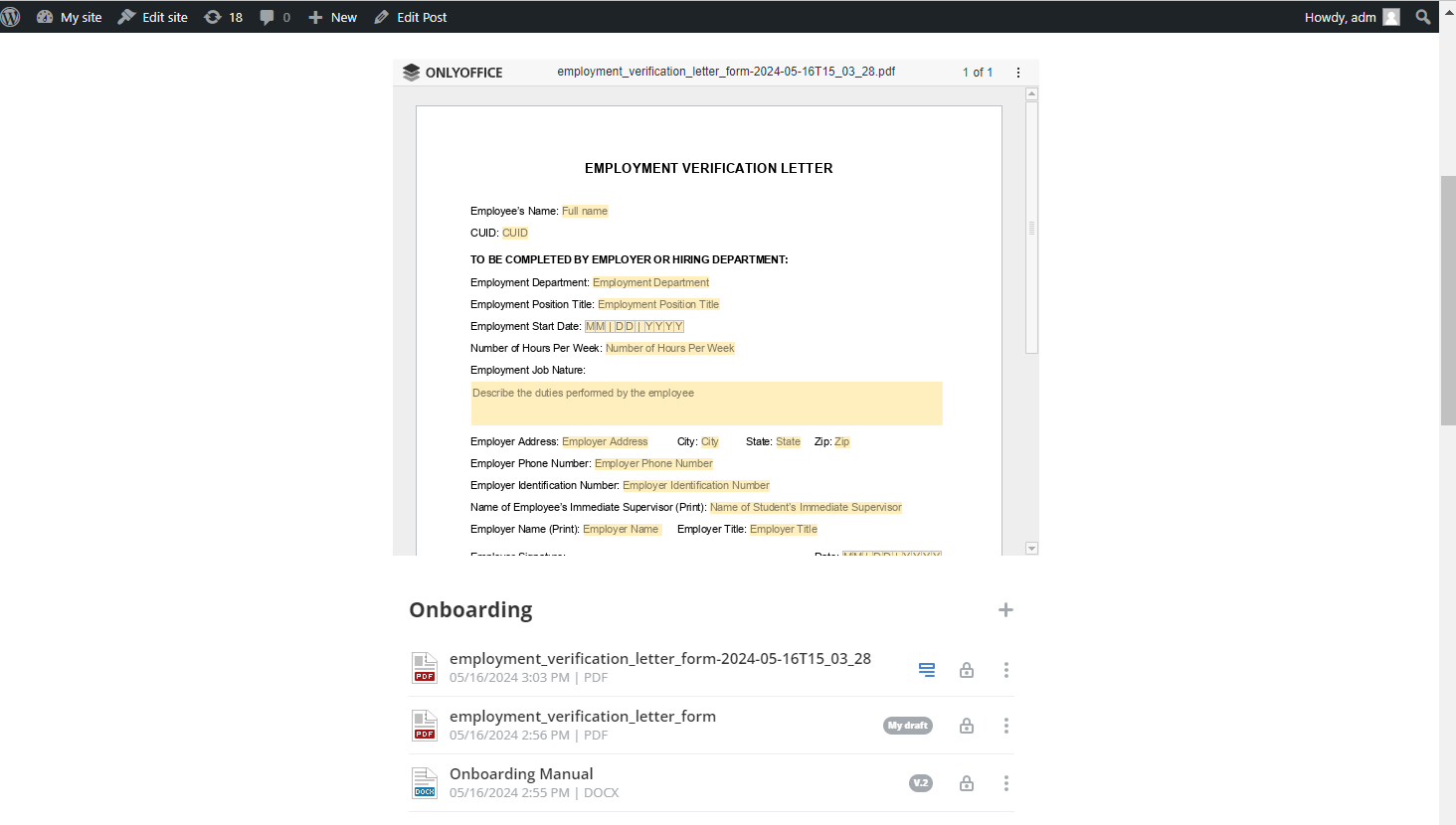The height and width of the screenshot is (825, 1456).
Task: Click Edit Post in admin bar
Action: 411,17
